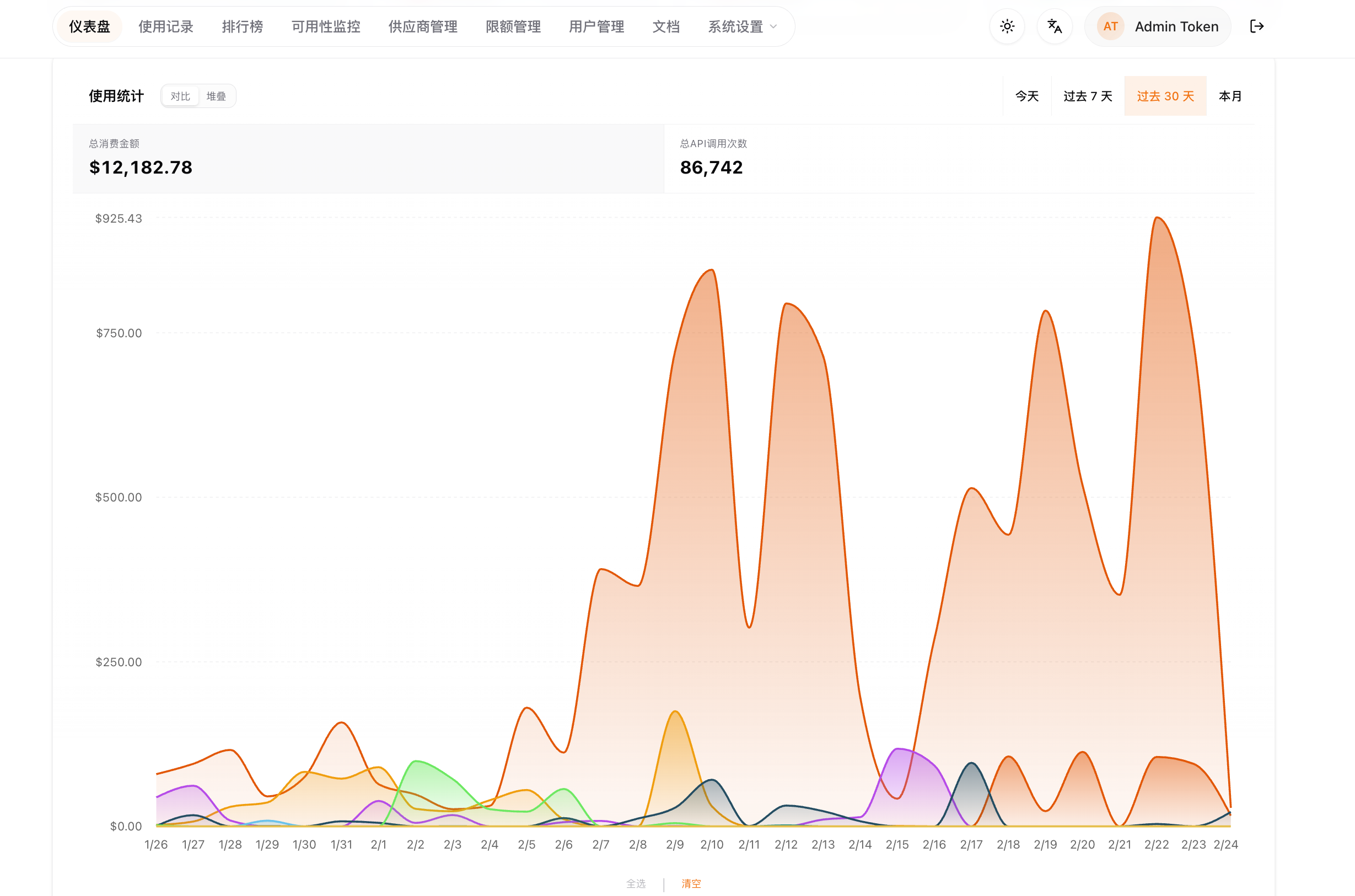The height and width of the screenshot is (896, 1355).
Task: Open the language translation icon
Action: [x=1055, y=26]
